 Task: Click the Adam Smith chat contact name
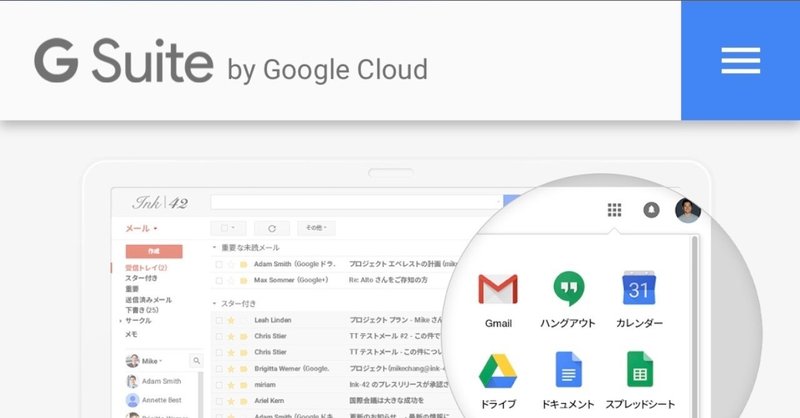click(x=161, y=381)
